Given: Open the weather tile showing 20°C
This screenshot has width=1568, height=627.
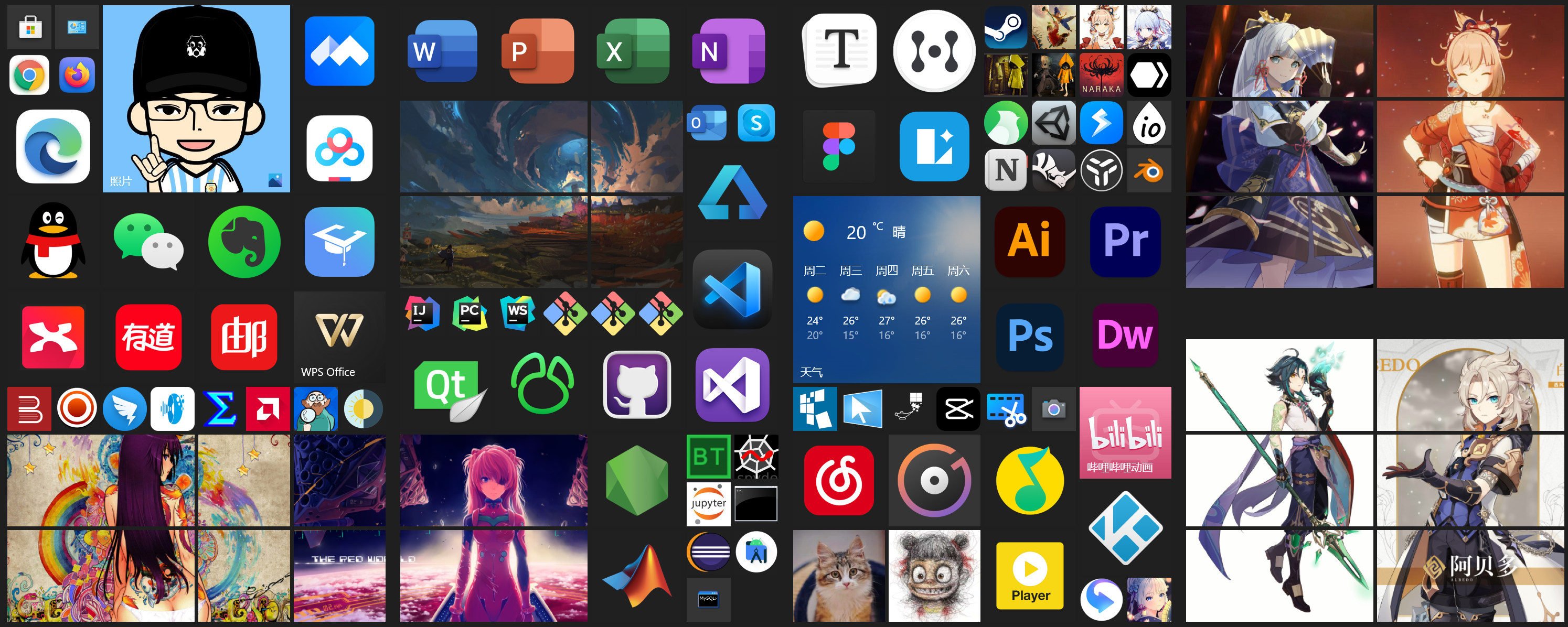Looking at the screenshot, I should (x=886, y=289).
